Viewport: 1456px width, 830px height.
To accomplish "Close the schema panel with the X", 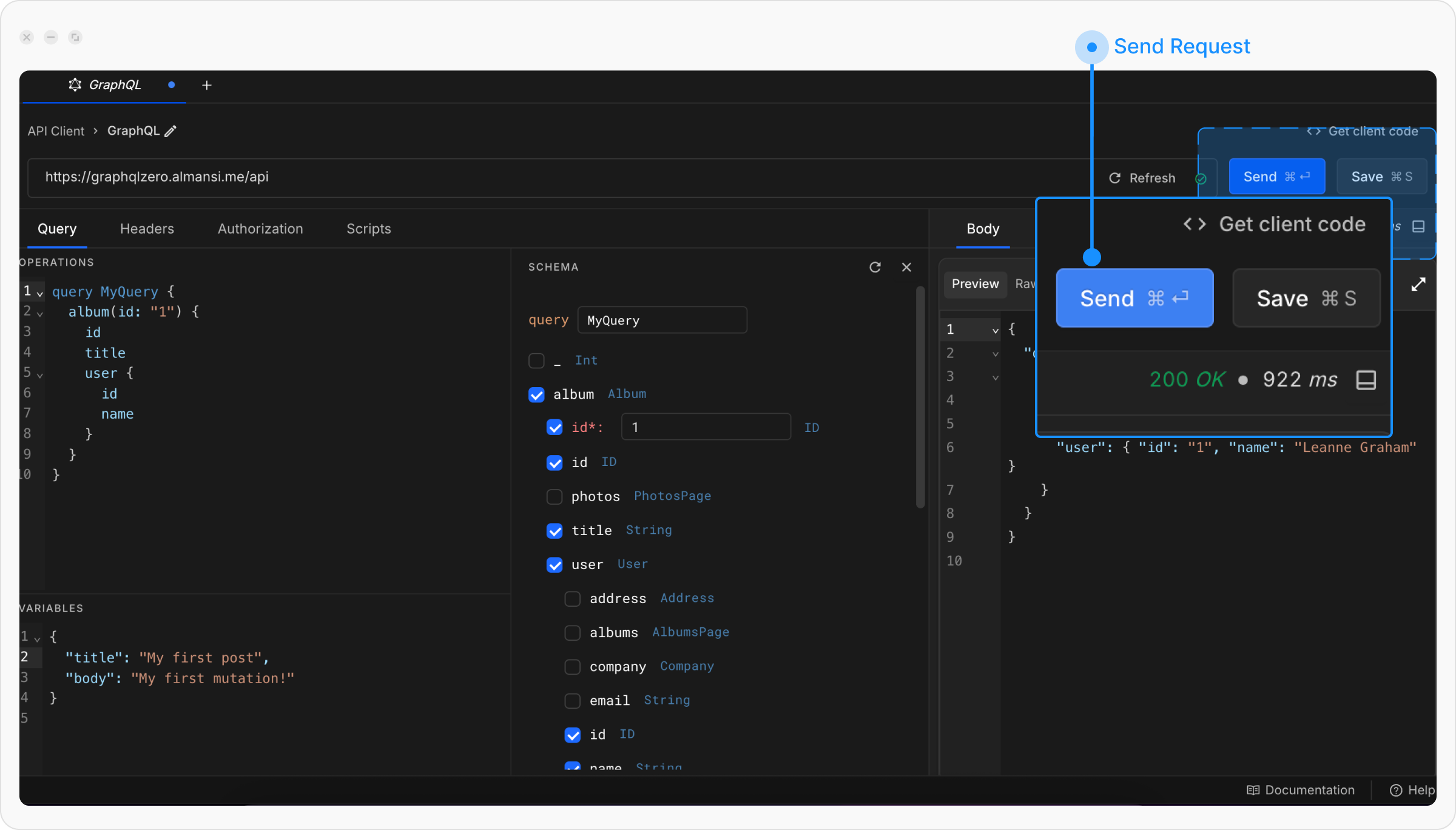I will coord(906,267).
